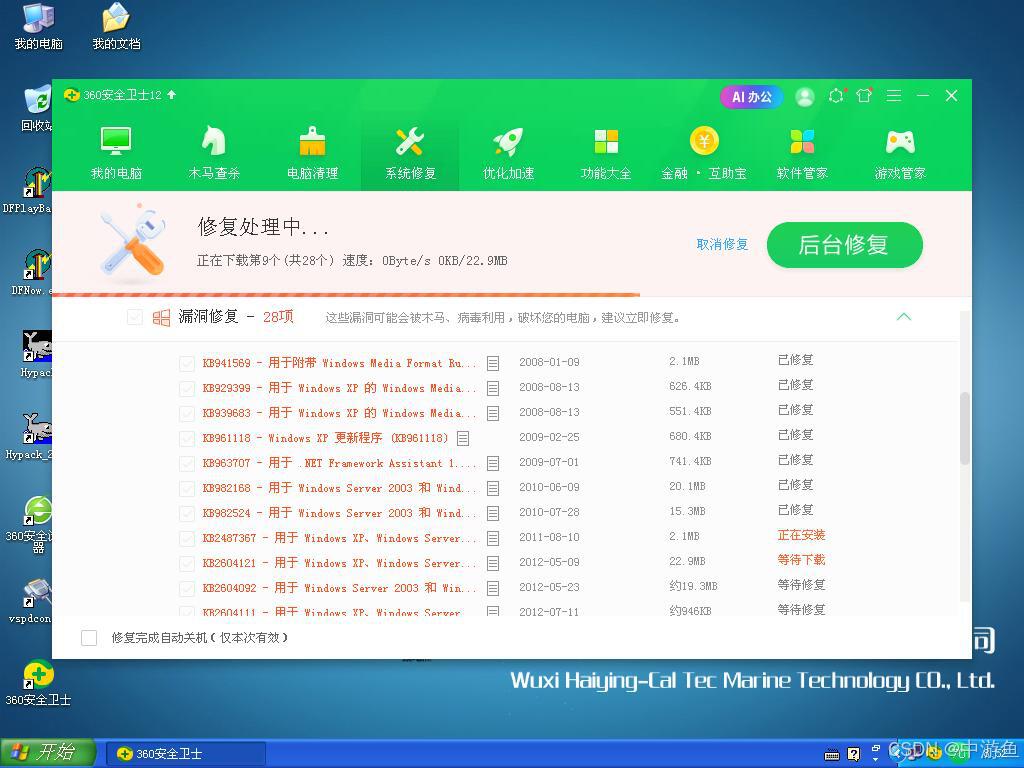Enable 修复完成自动关机 checkbox
The width and height of the screenshot is (1024, 768).
point(89,637)
